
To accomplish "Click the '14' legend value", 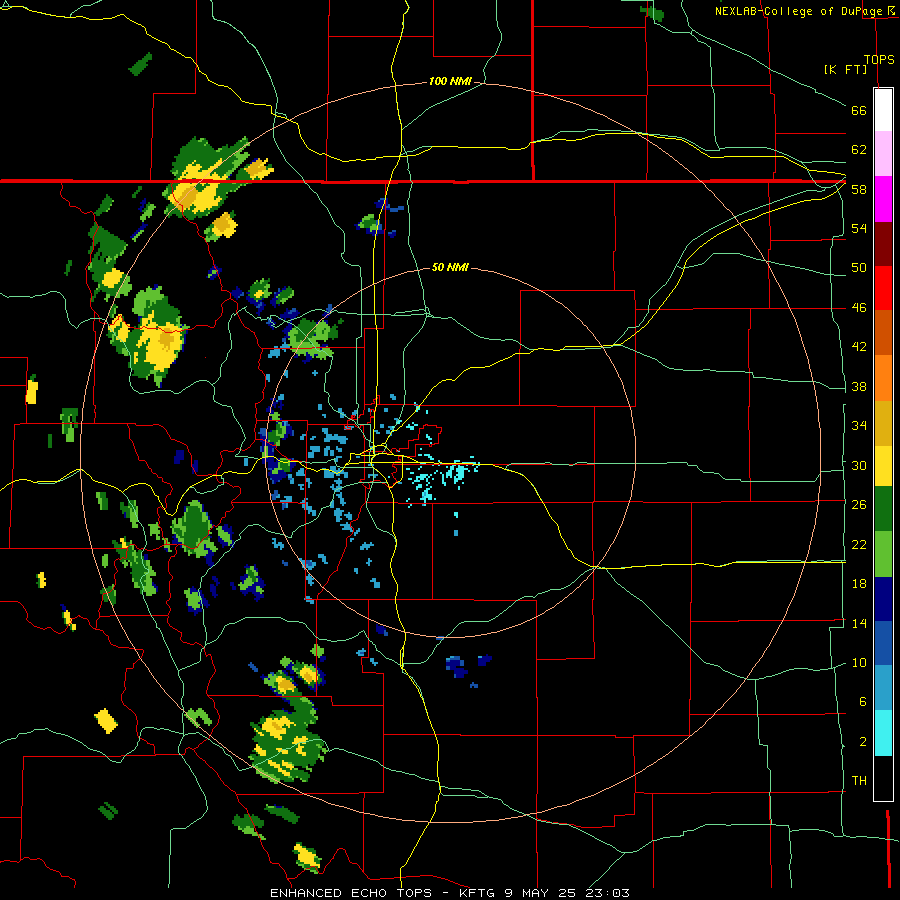I will pos(859,623).
